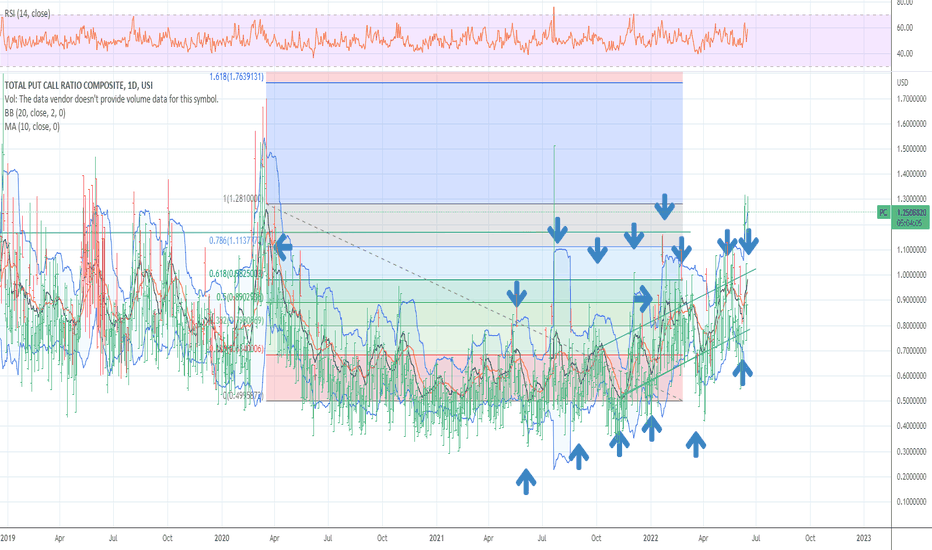Select the TOTAL PUT CALL RATIO COMPOSITE title

point(78,86)
